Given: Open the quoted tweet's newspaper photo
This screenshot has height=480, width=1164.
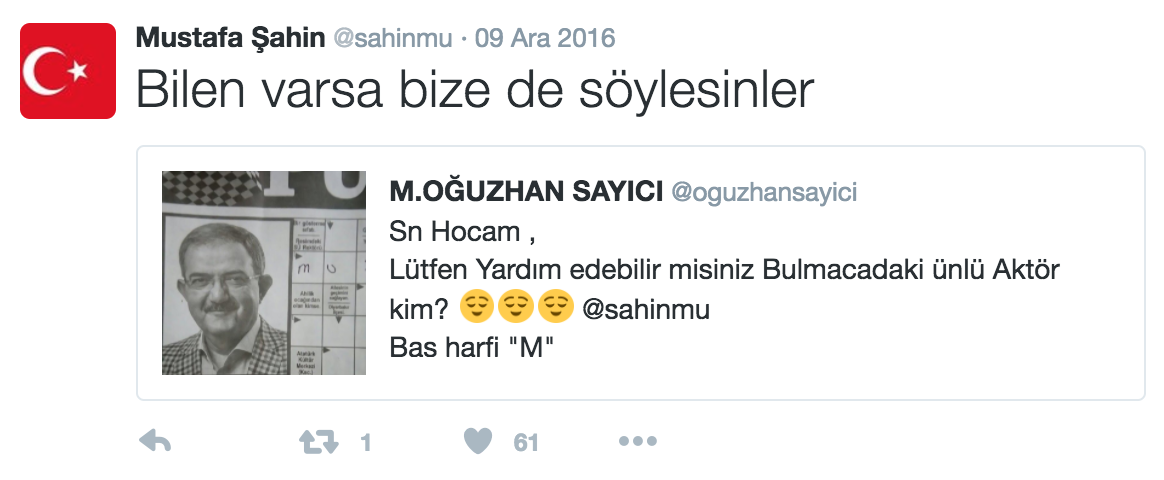Looking at the screenshot, I should [x=264, y=272].
